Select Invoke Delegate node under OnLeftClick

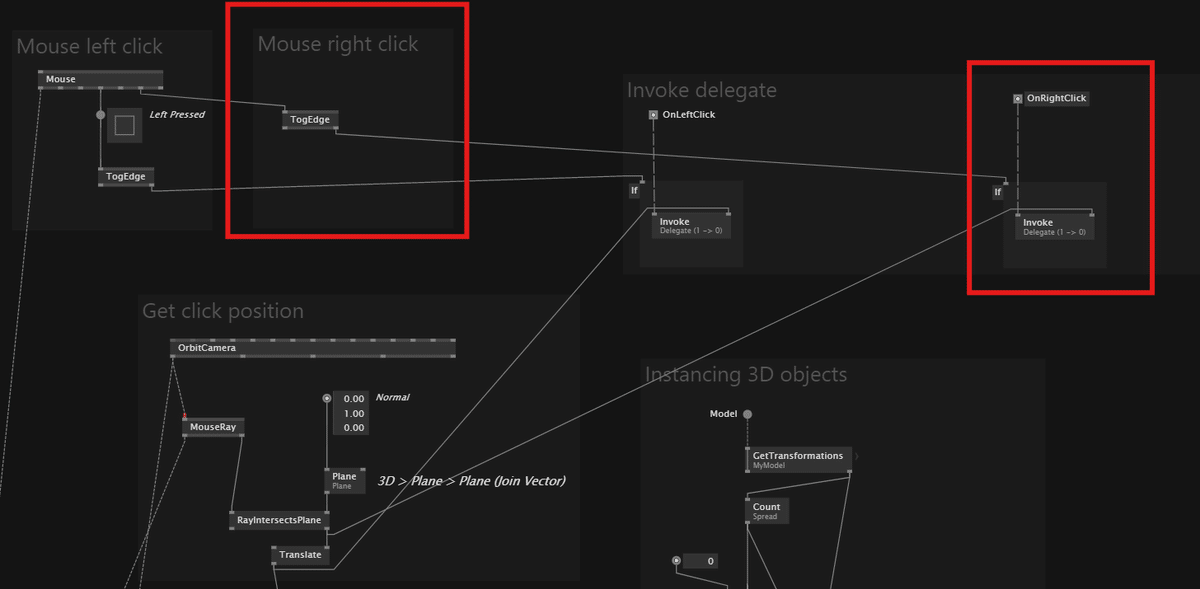[691, 226]
